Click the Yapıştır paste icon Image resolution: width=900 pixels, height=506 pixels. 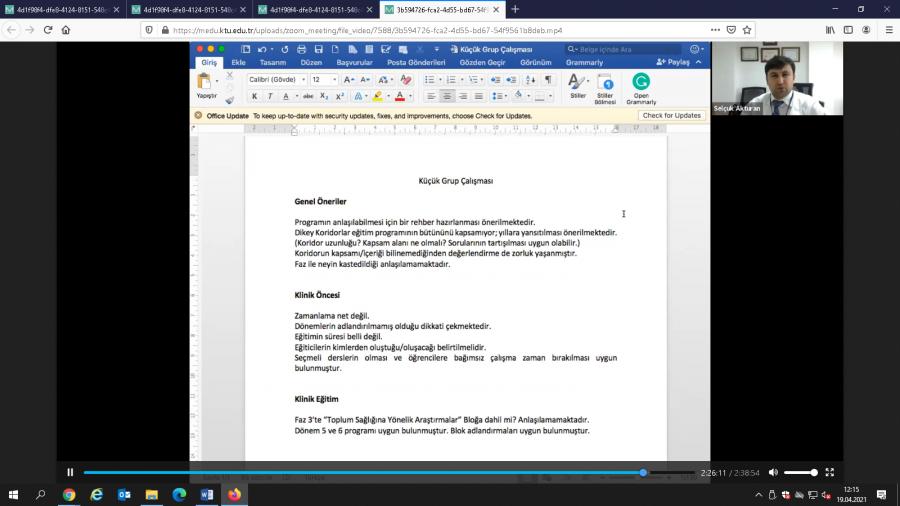click(206, 82)
